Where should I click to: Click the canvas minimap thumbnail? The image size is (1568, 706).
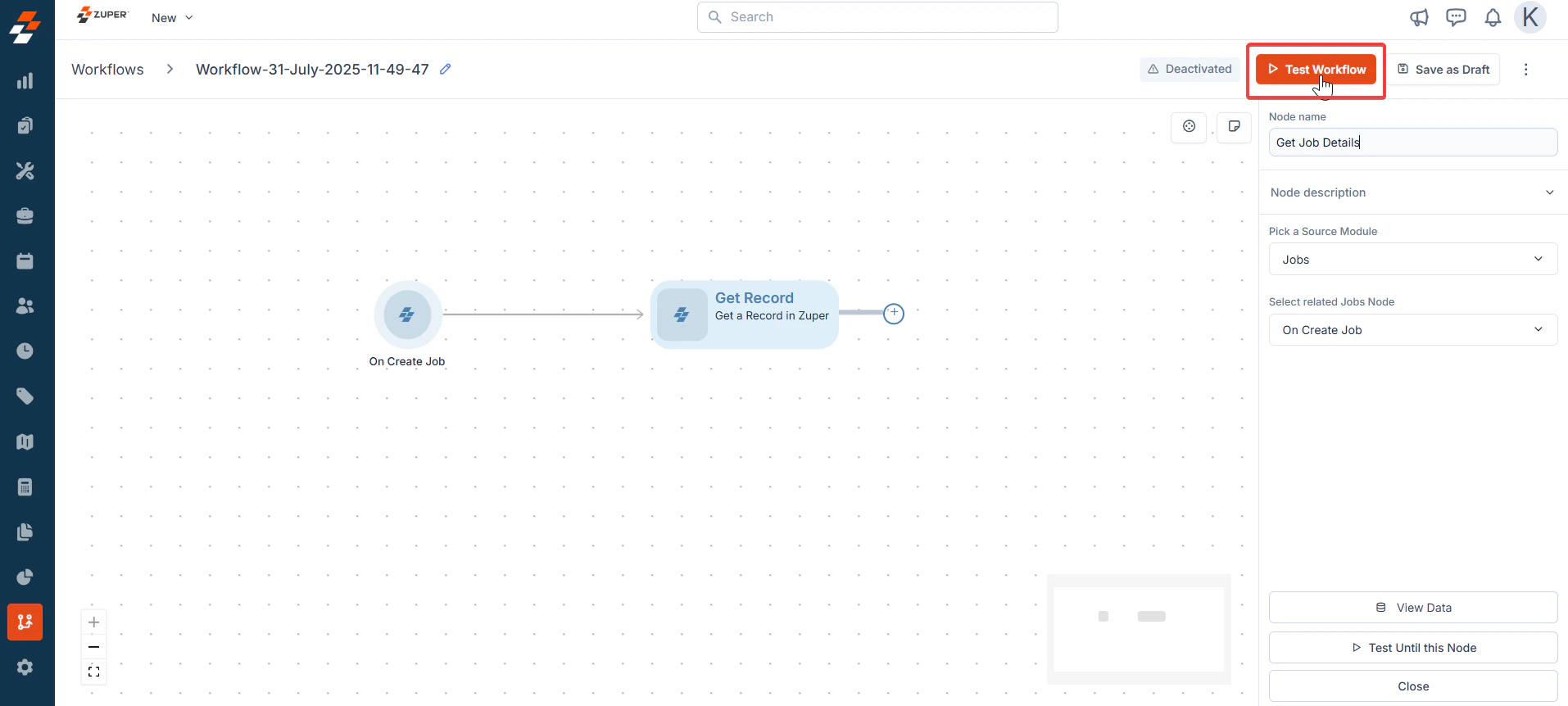(1139, 629)
